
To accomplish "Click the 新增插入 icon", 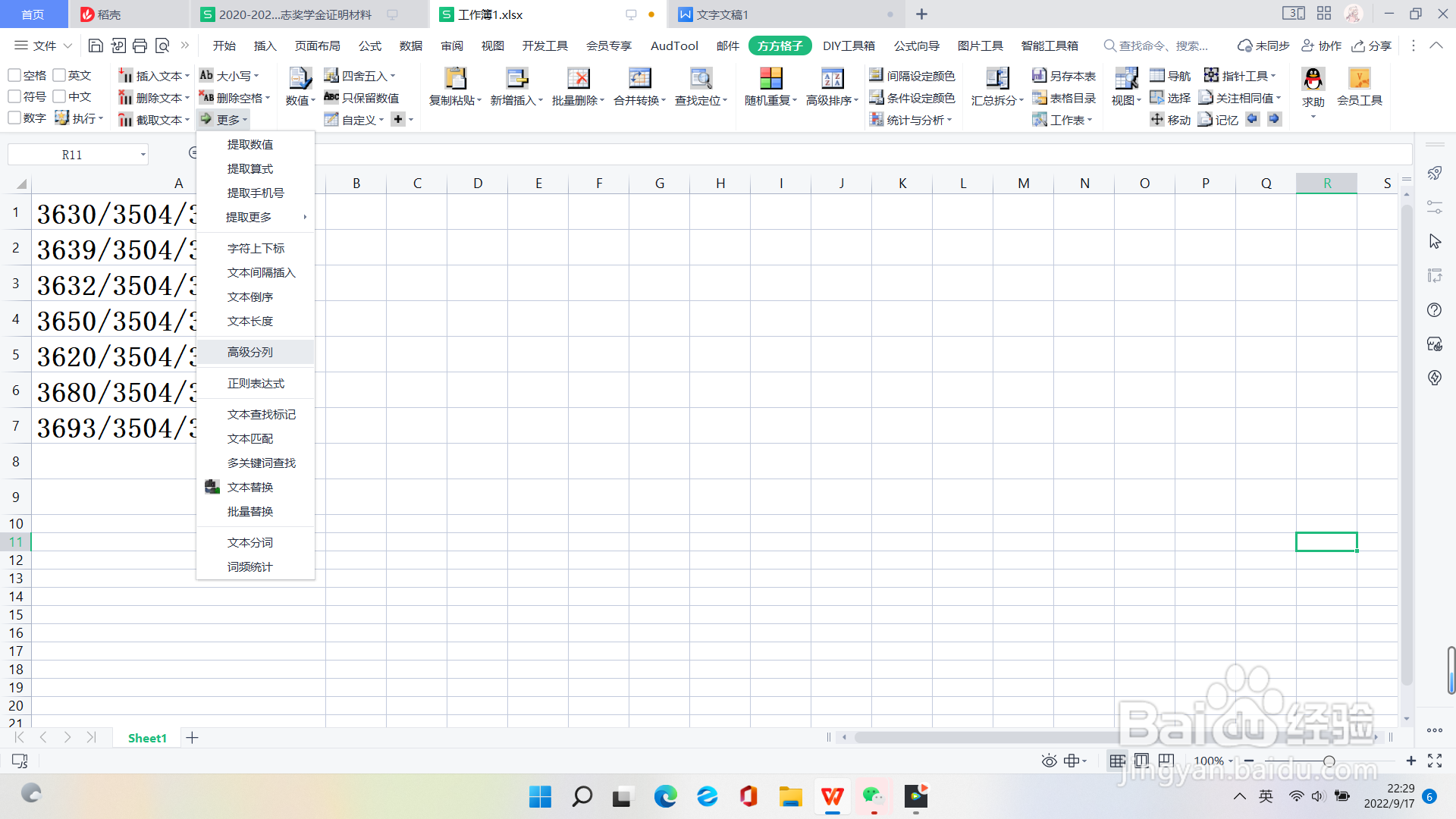I will (516, 78).
